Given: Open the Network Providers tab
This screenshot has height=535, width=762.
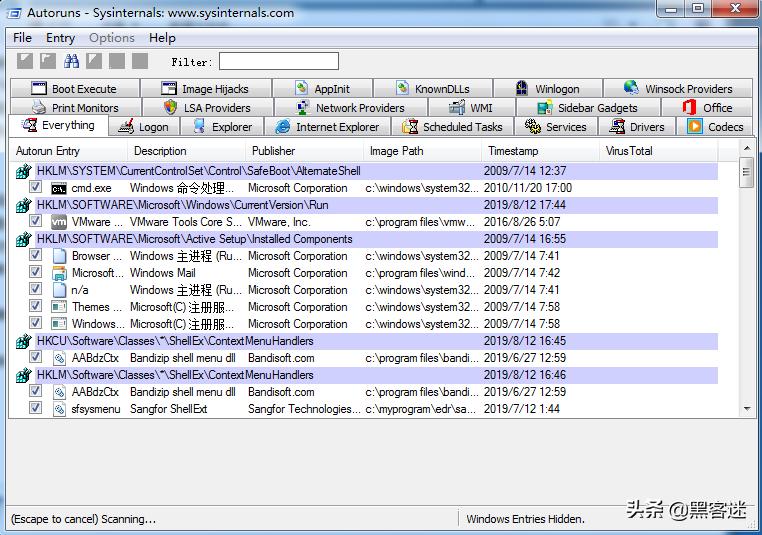Looking at the screenshot, I should [350, 108].
